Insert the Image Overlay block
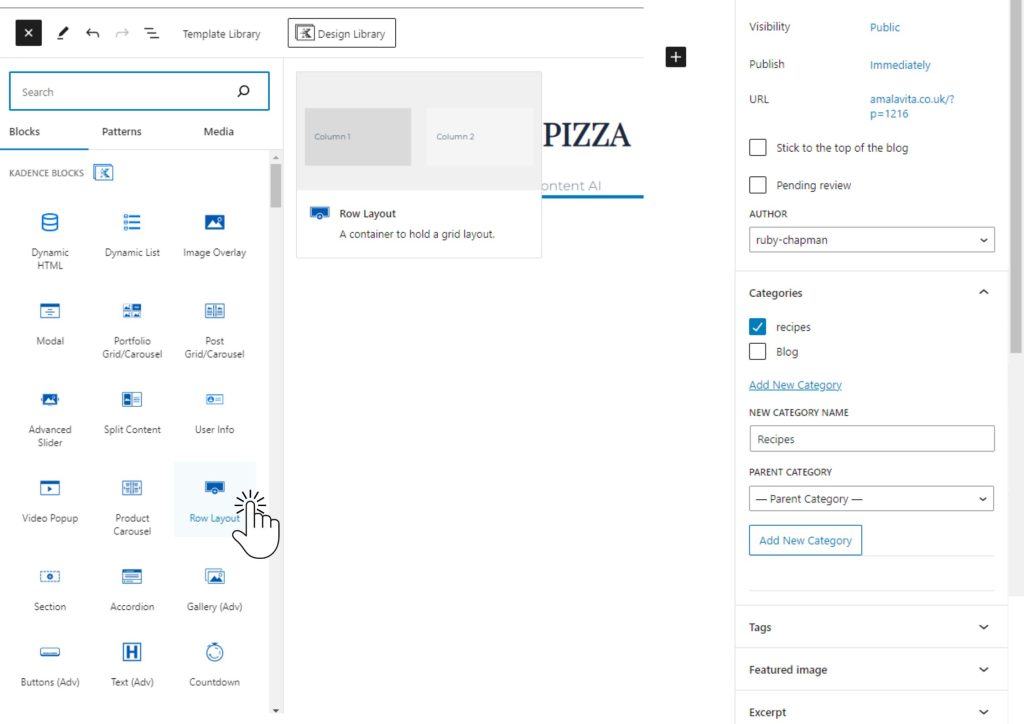This screenshot has width=1024, height=724. coord(214,223)
